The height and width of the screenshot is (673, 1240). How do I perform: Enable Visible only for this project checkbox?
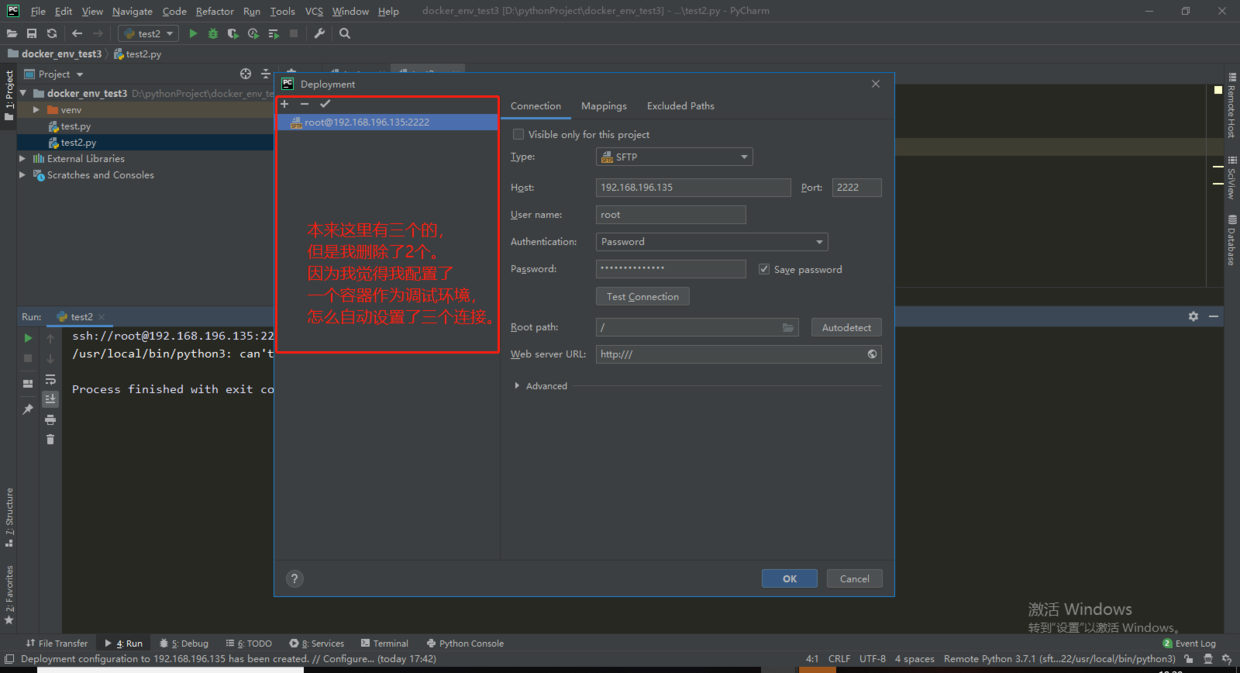click(518, 134)
